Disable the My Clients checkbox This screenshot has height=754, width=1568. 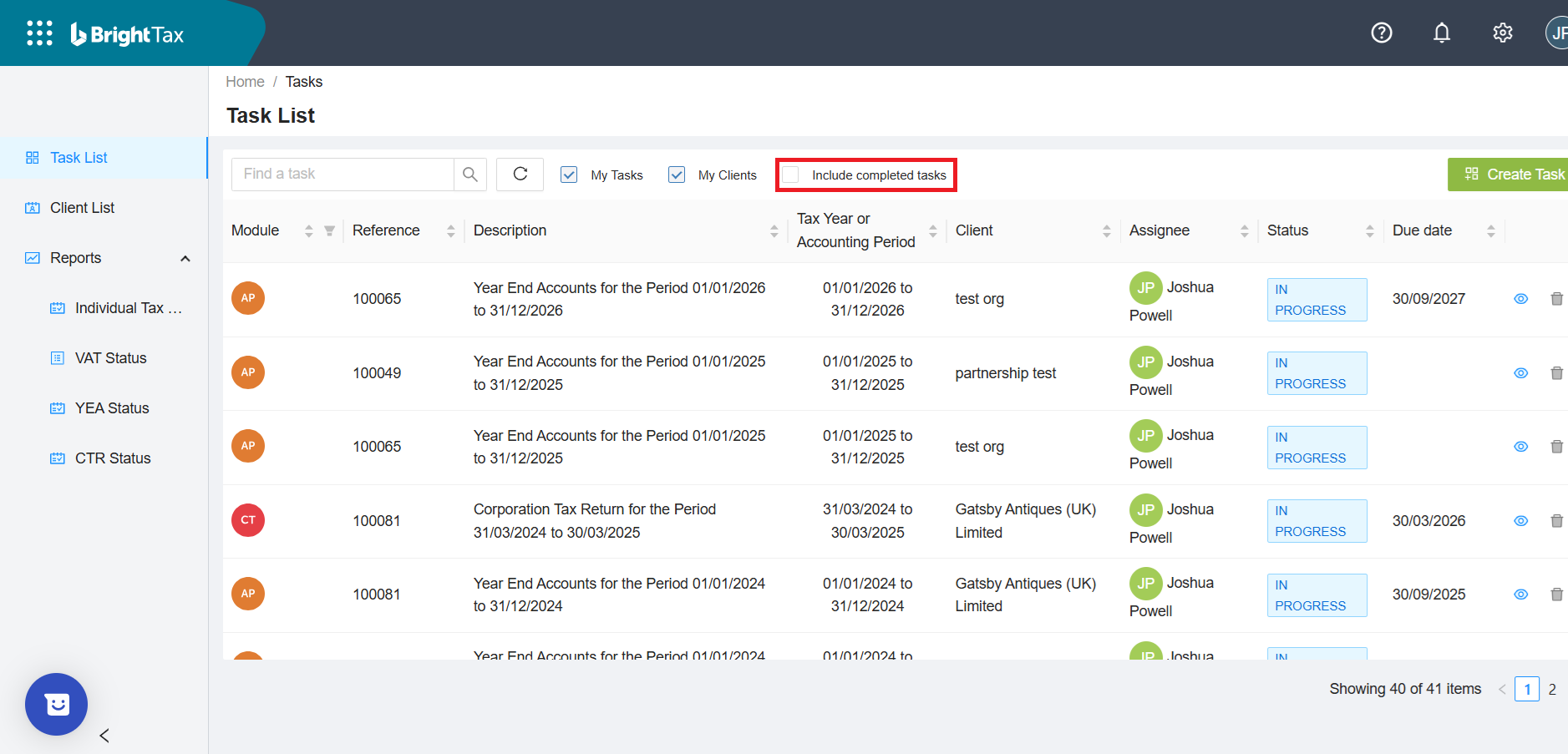pyautogui.click(x=676, y=175)
